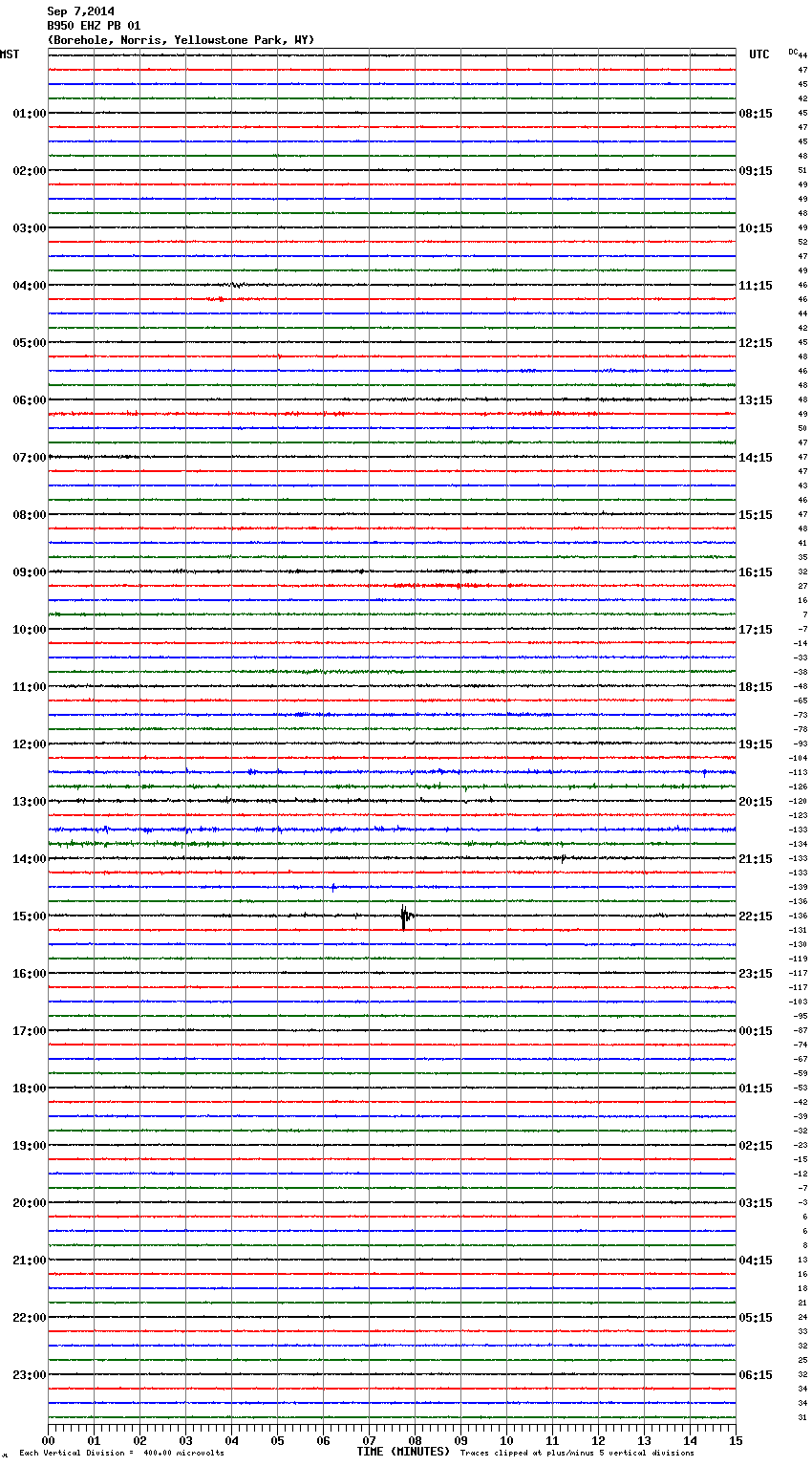Select the '13:00' MST hour label
This screenshot has width=812, height=1466.
point(30,802)
